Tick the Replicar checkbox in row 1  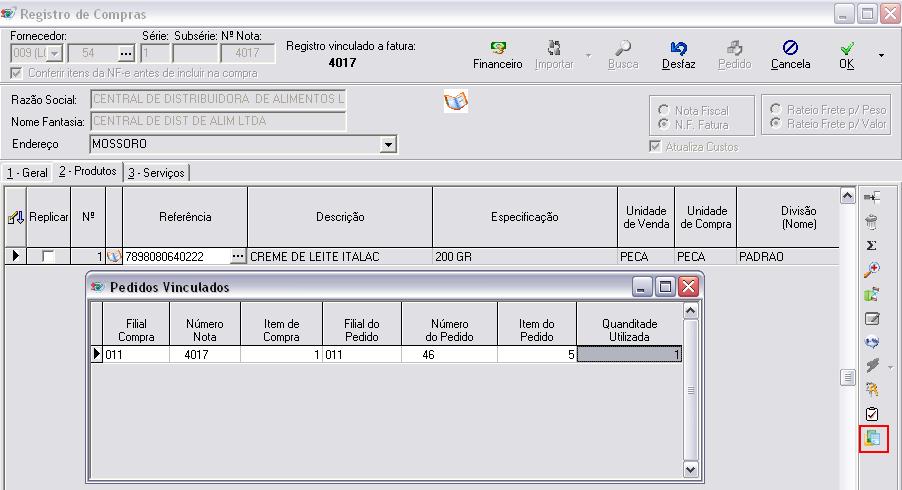(x=48, y=257)
